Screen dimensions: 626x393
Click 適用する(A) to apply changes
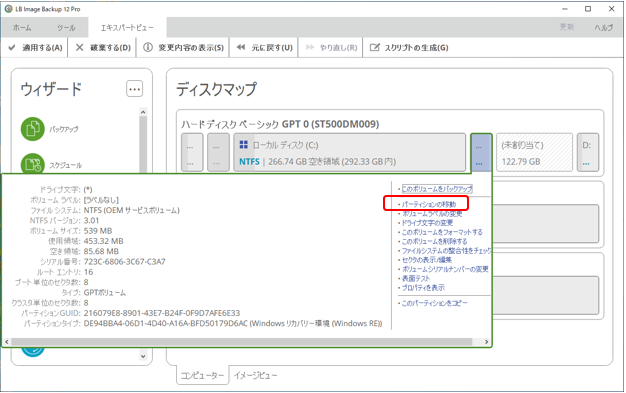tap(35, 48)
